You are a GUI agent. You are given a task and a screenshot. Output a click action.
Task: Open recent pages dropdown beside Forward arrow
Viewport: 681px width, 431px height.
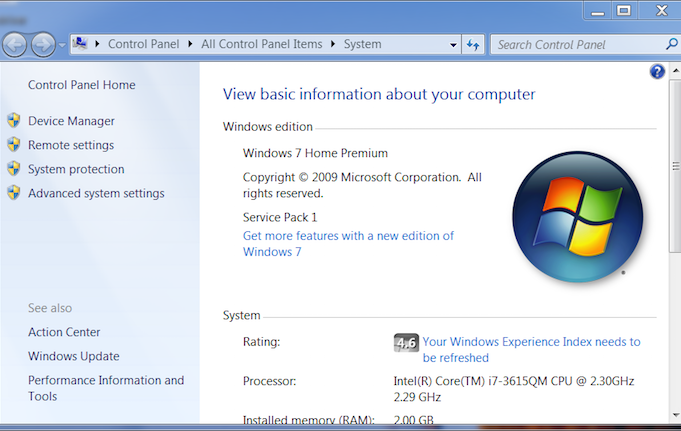(62, 45)
